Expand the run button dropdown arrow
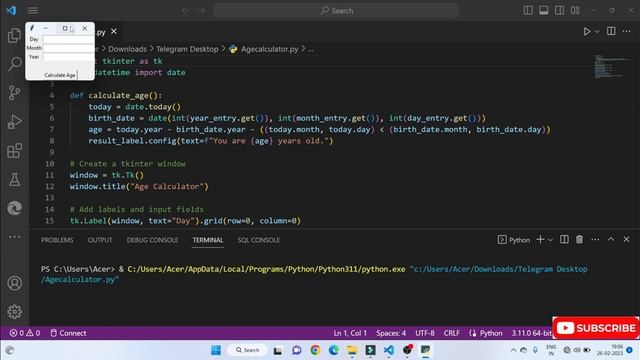 pos(597,31)
